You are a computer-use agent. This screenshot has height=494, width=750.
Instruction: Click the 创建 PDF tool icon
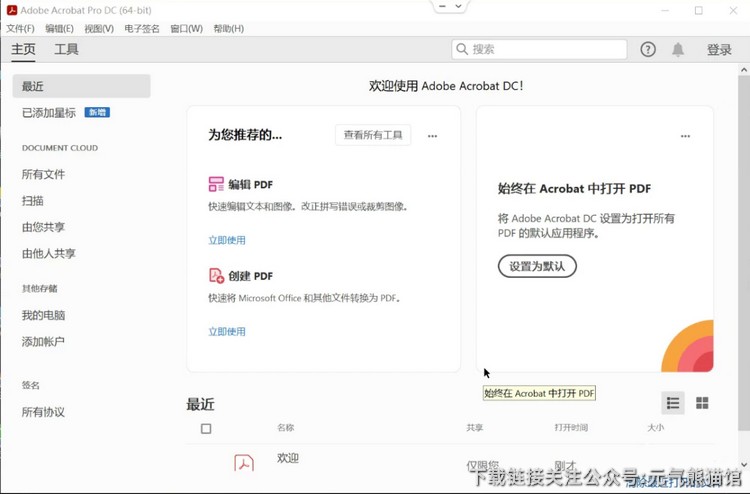pyautogui.click(x=216, y=276)
